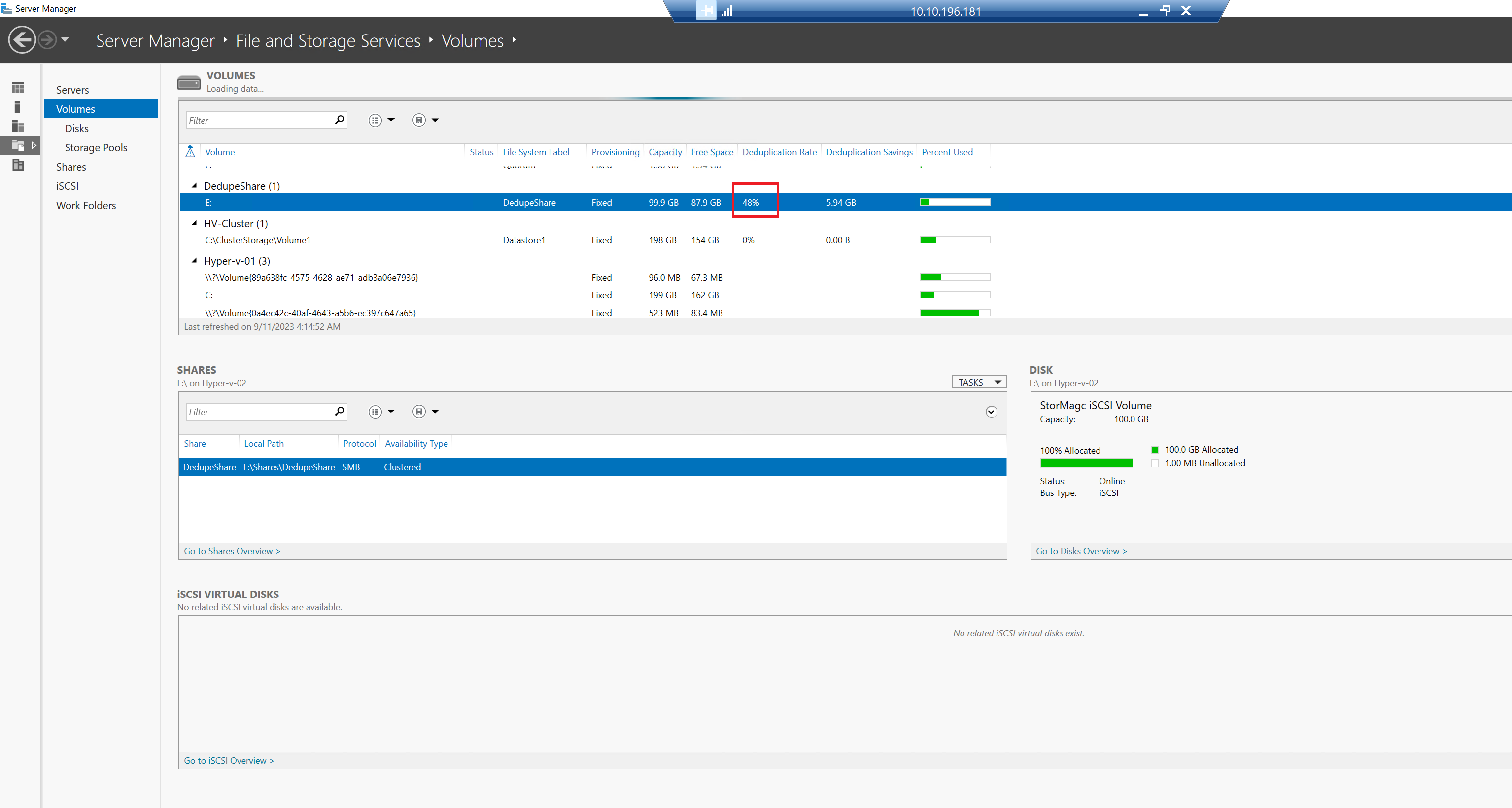Viewport: 1512px width, 808px height.
Task: Sort by File System Label column
Action: point(536,152)
